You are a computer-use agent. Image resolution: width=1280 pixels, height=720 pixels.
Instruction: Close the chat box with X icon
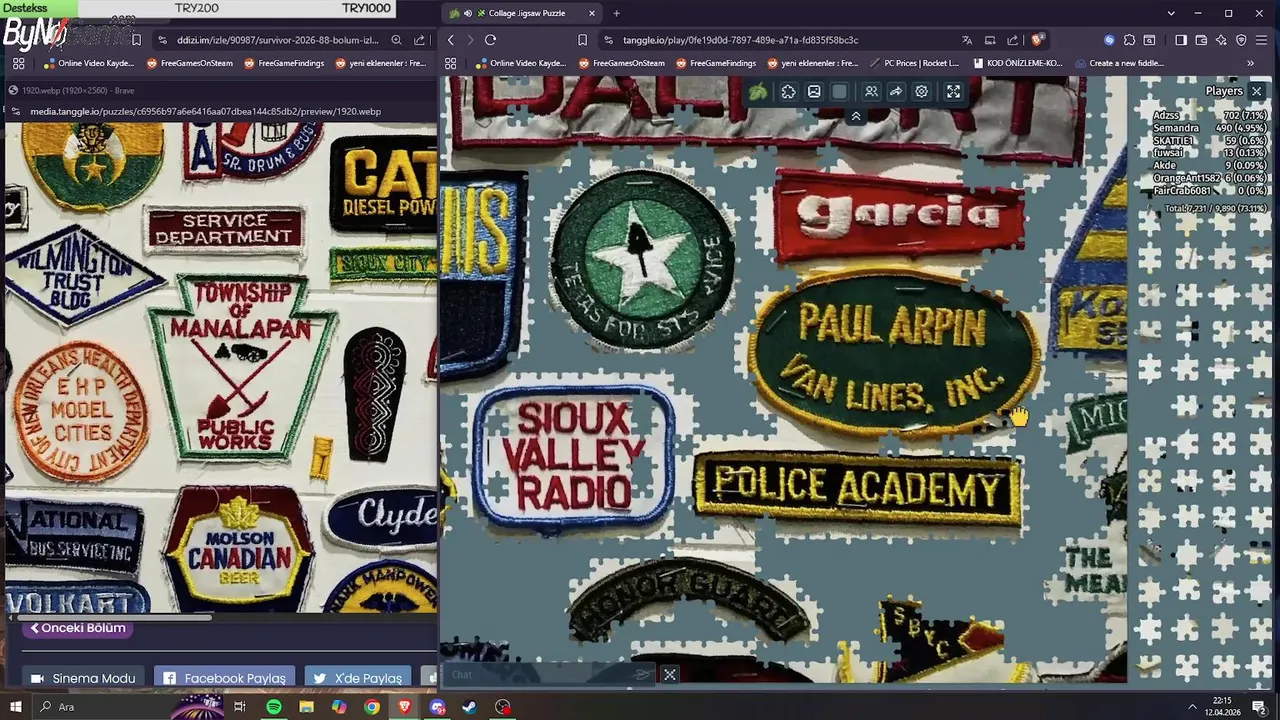click(670, 675)
